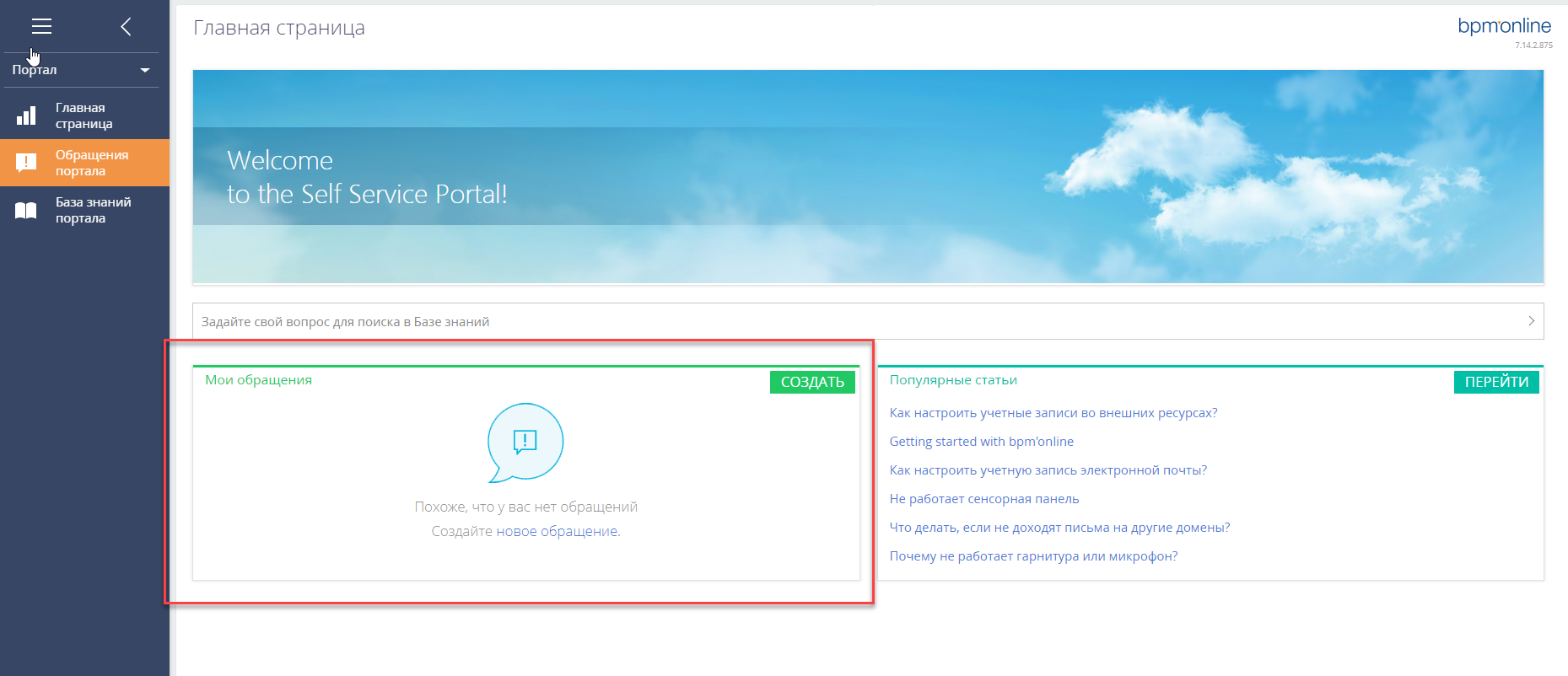Collapse the sidebar with the left arrow
The image size is (1568, 676).
(x=126, y=27)
